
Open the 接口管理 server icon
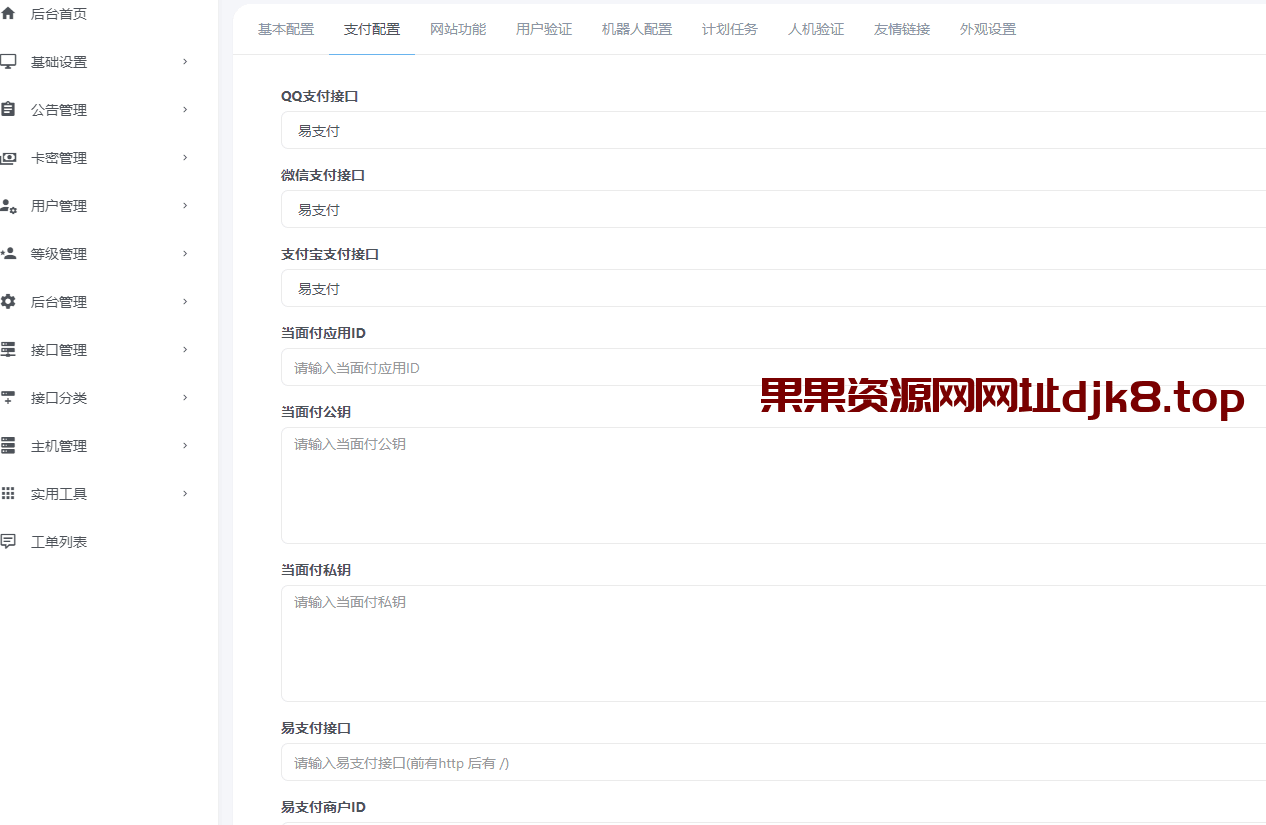coord(10,349)
